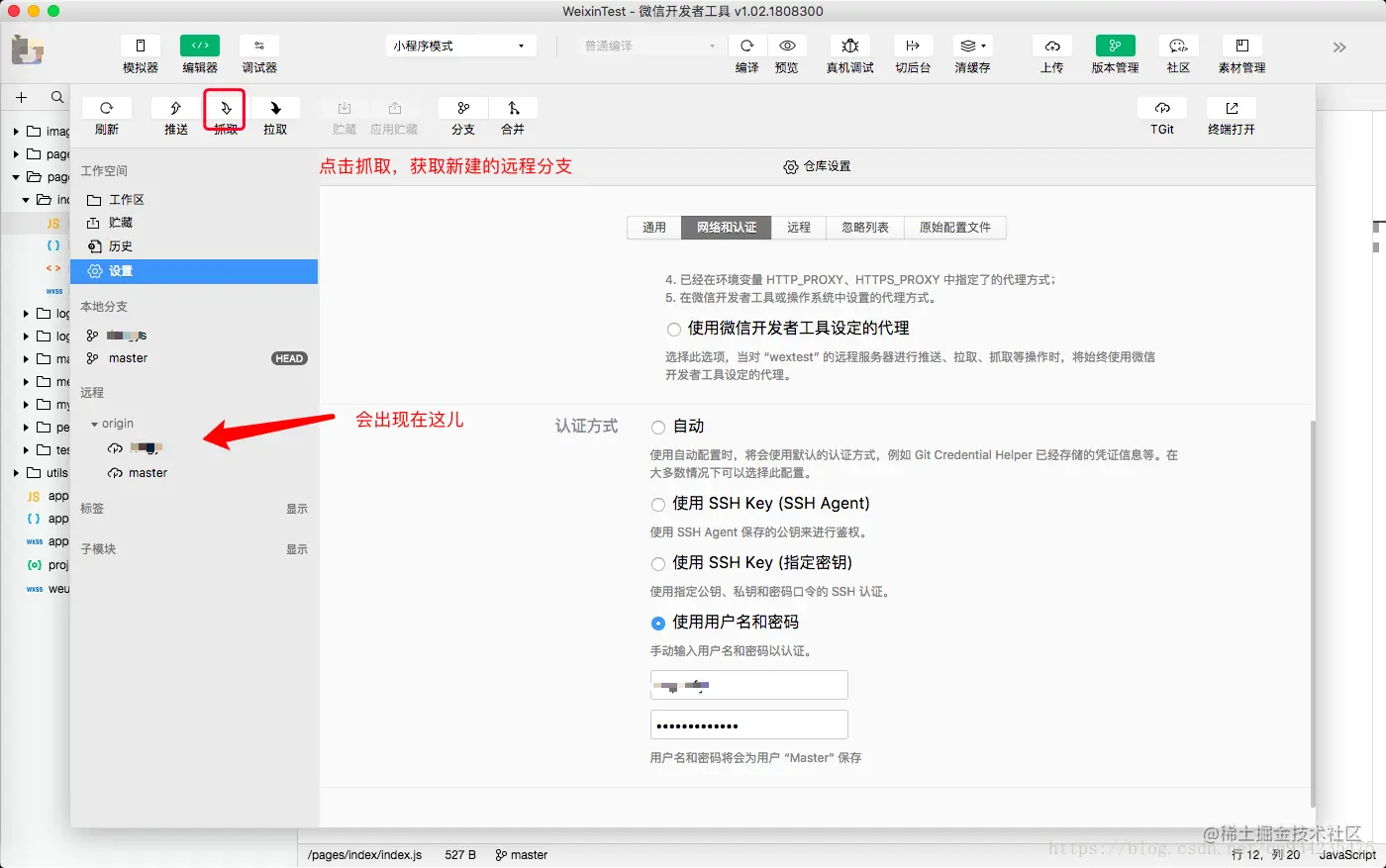The image size is (1386, 868).
Task: Click the 抓取 fetch button
Action: (226, 108)
